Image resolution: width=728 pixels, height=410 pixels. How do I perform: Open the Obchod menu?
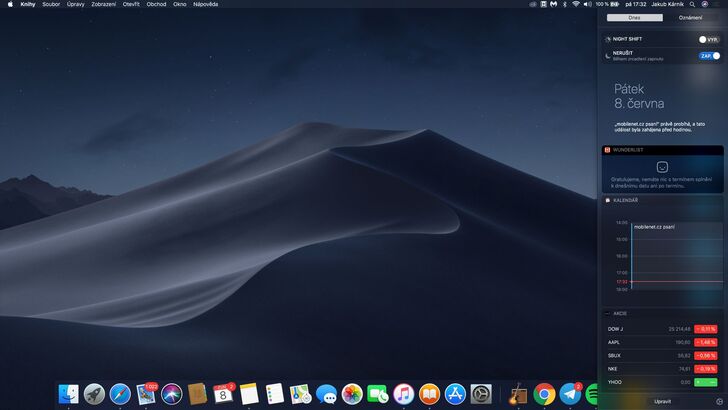(156, 4)
